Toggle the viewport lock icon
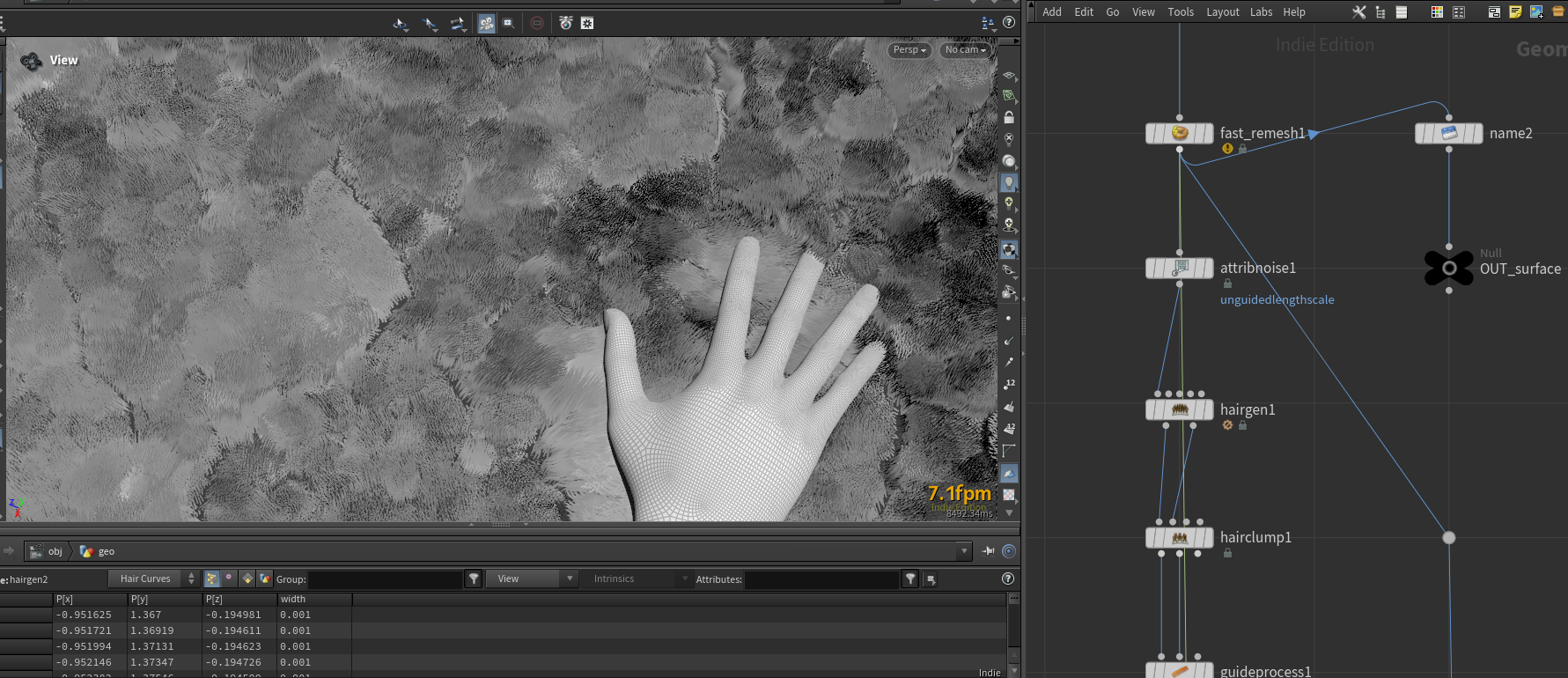Viewport: 1568px width, 678px height. point(1009,118)
